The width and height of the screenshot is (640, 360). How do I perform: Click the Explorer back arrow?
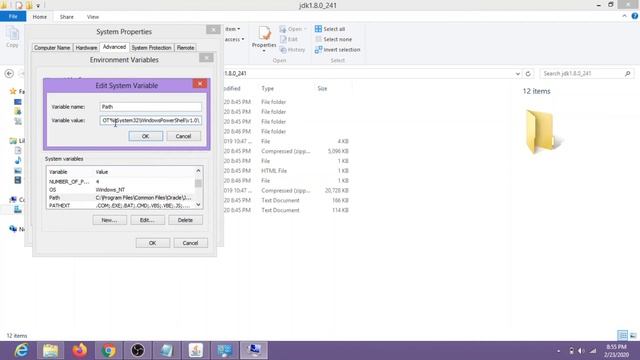pos(9,73)
